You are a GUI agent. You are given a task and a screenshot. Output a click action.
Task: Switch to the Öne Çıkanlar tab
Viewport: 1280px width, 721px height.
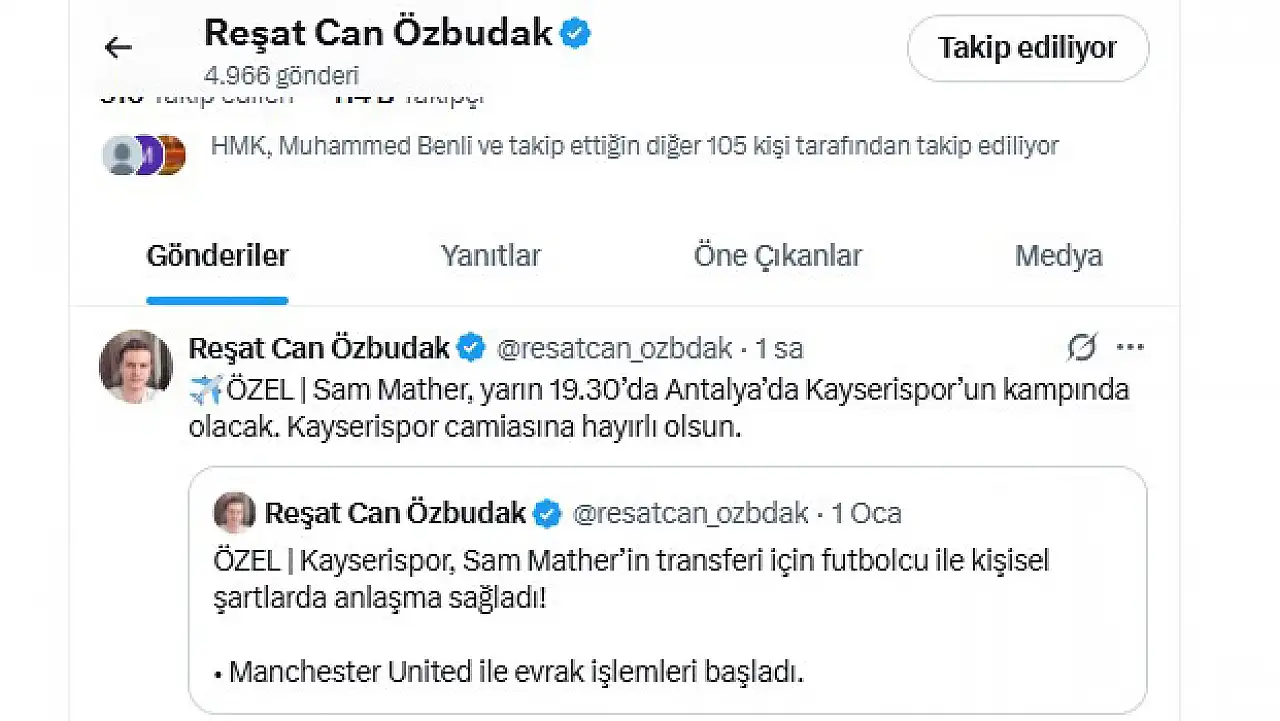pyautogui.click(x=777, y=256)
